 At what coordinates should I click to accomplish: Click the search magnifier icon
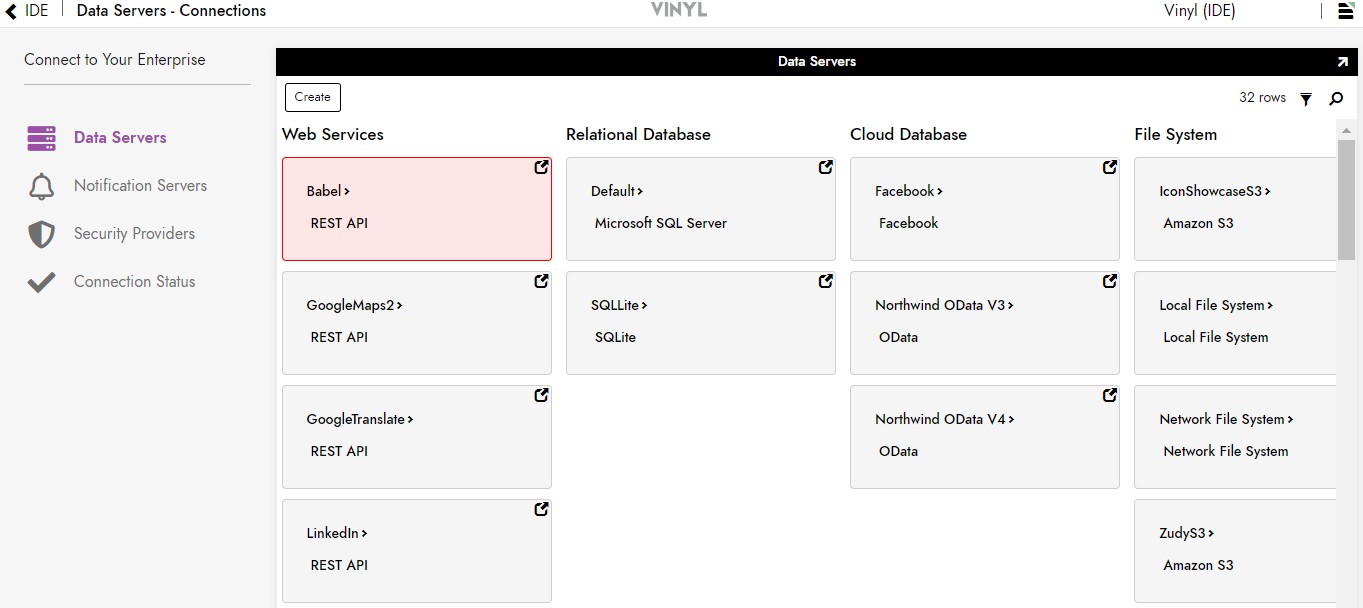(1336, 99)
